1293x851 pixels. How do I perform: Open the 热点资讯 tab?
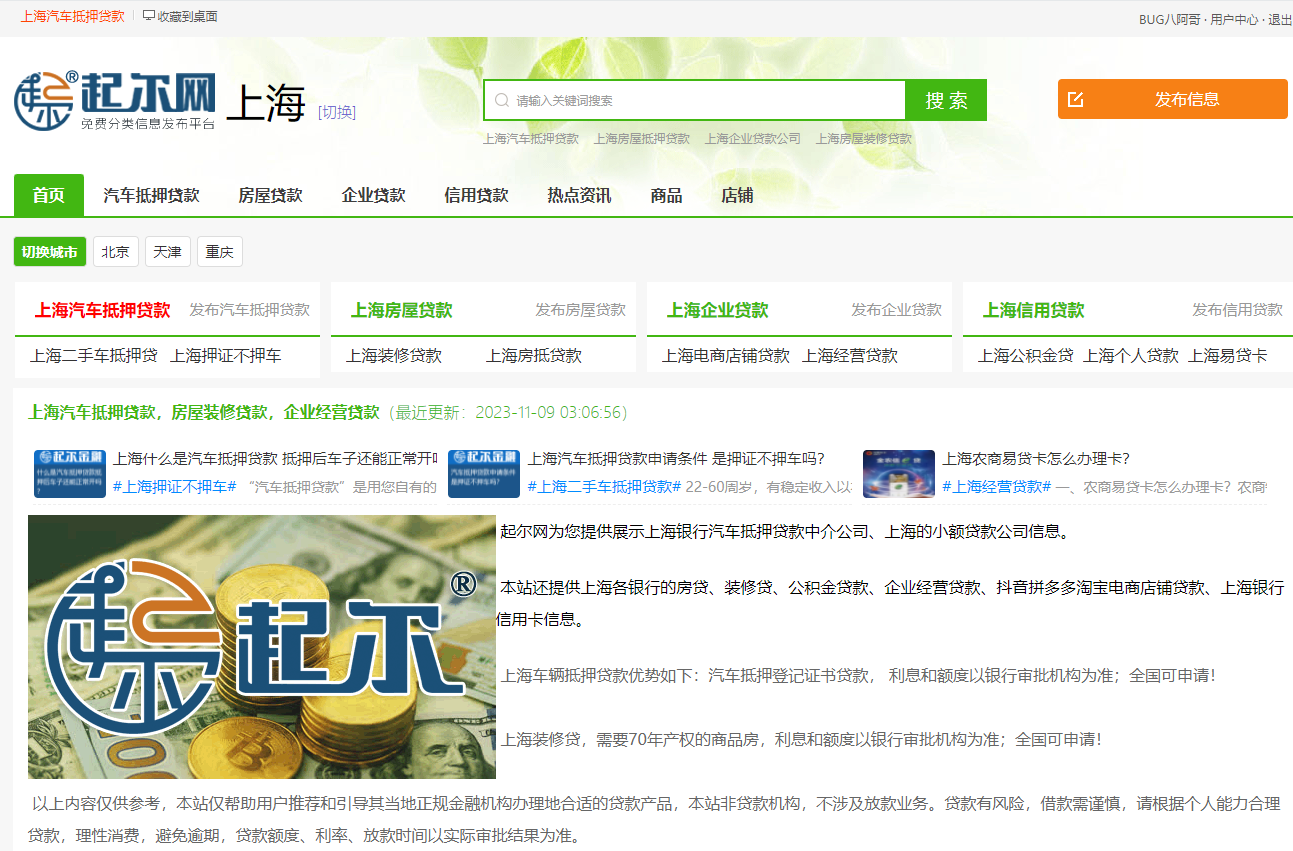tap(579, 195)
